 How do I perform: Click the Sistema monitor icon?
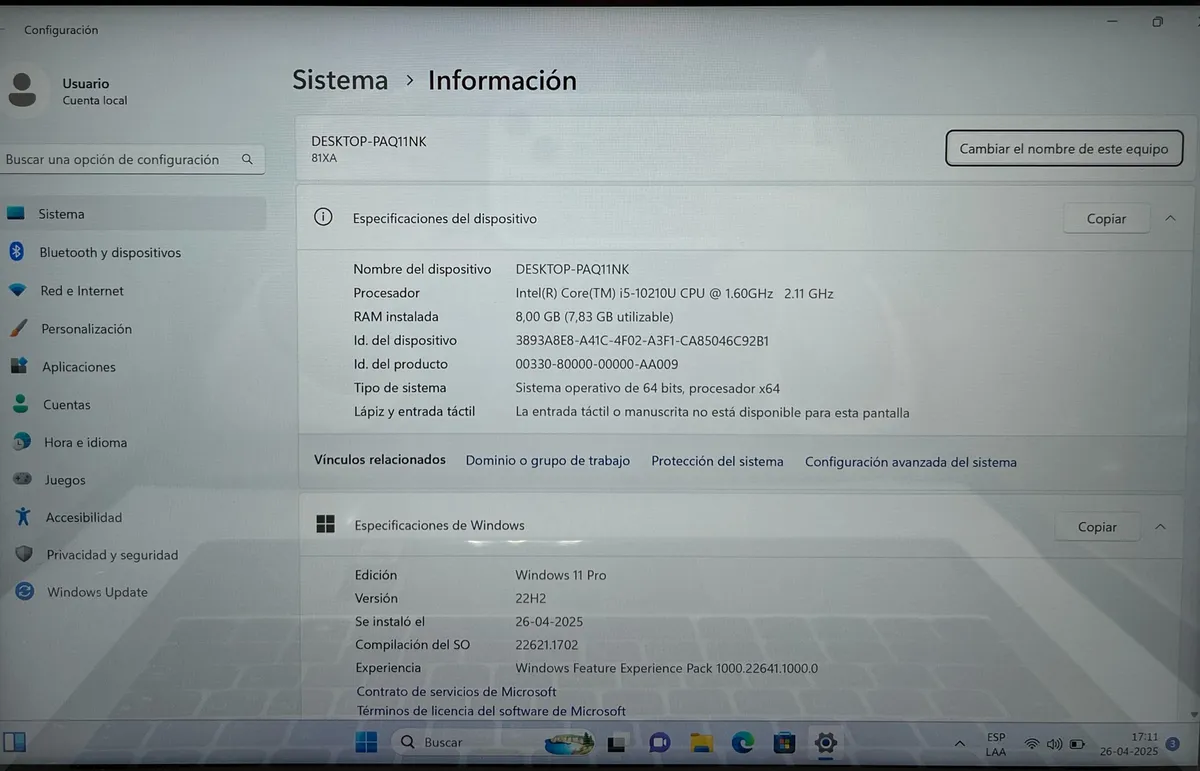click(x=16, y=213)
